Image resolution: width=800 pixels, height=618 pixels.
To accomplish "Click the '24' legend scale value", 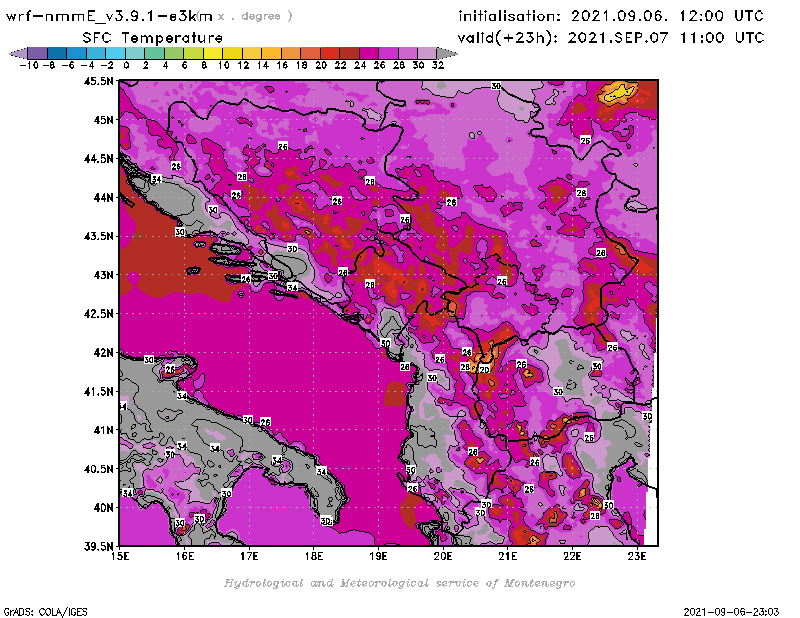I will [x=360, y=65].
